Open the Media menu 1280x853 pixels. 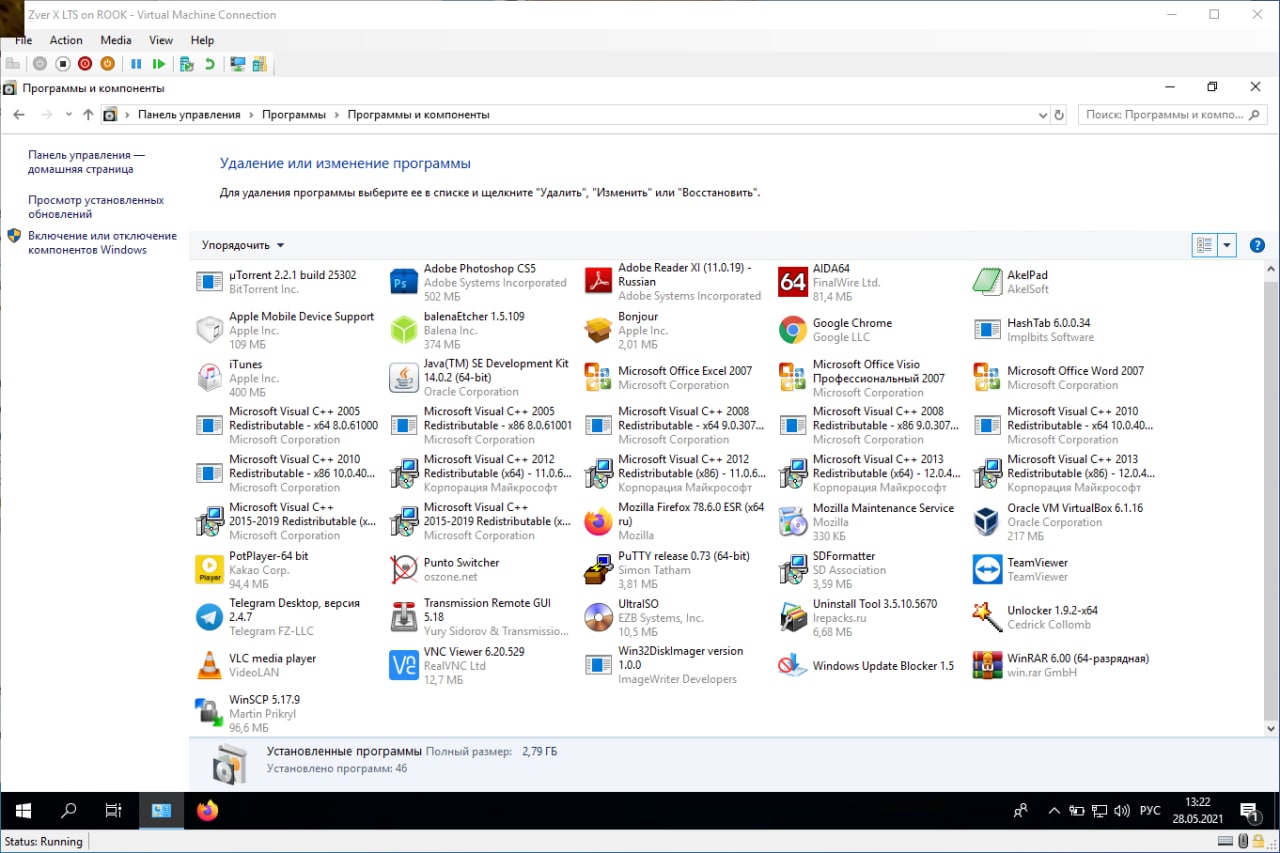pos(116,40)
